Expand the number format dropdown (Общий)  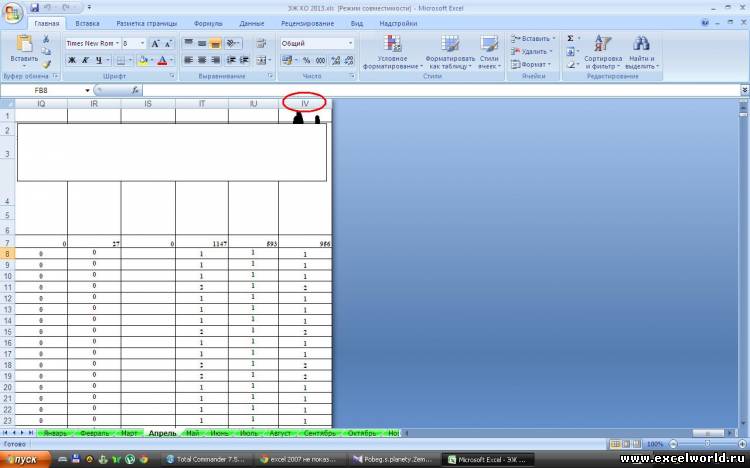pyautogui.click(x=350, y=44)
